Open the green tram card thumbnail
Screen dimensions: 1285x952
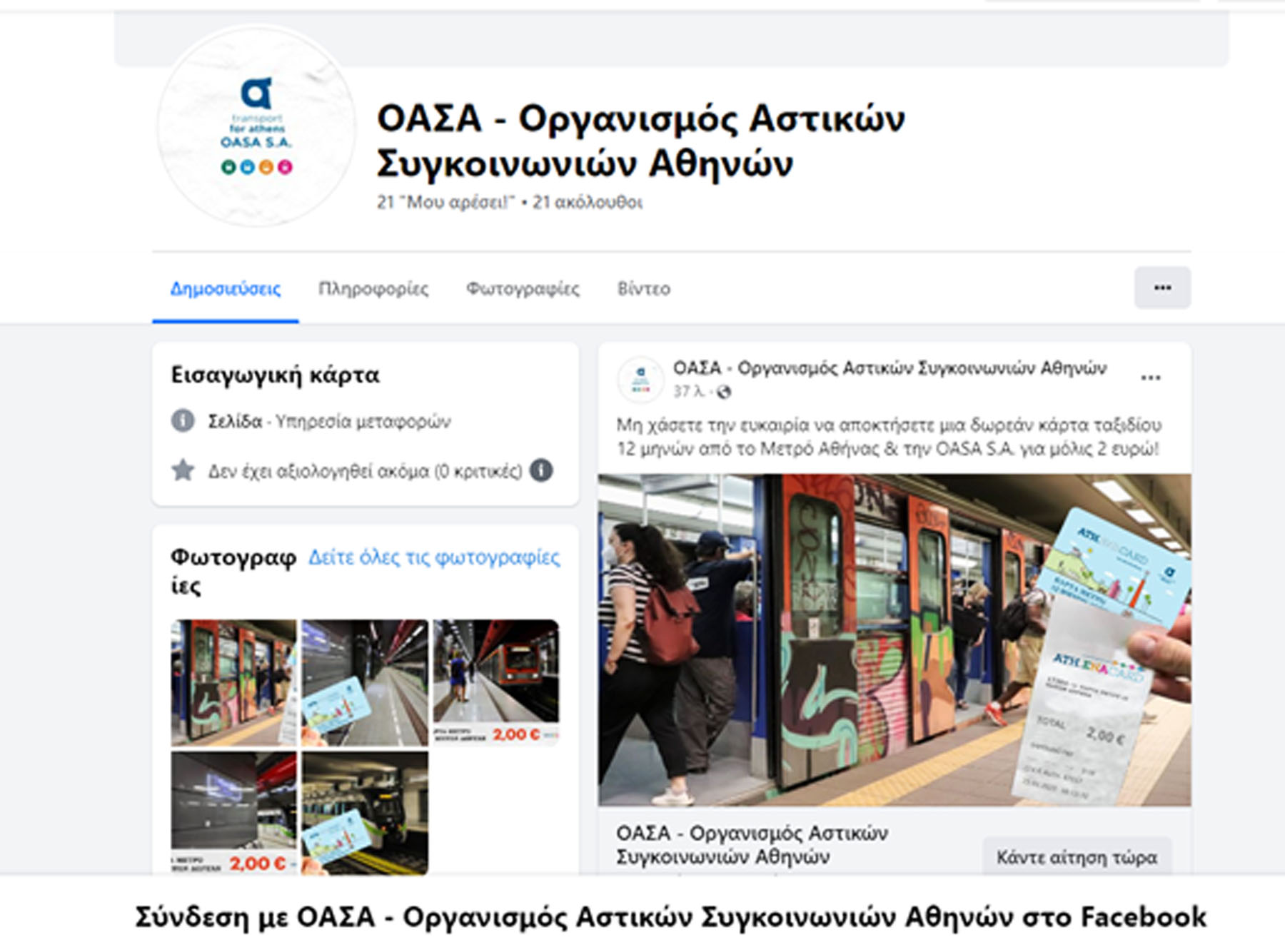coord(365,812)
